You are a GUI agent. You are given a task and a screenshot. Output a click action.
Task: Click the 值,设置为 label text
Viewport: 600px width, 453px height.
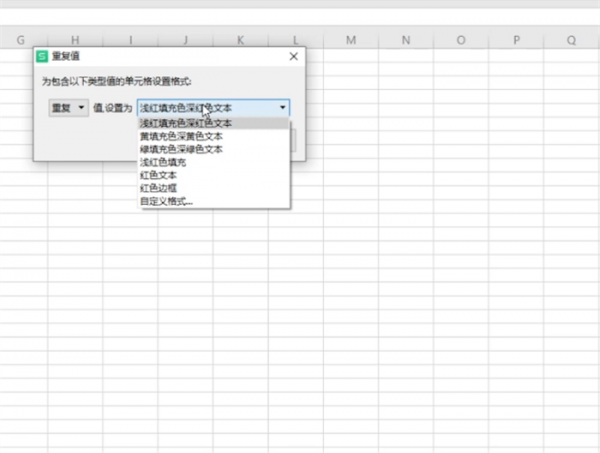(x=112, y=108)
